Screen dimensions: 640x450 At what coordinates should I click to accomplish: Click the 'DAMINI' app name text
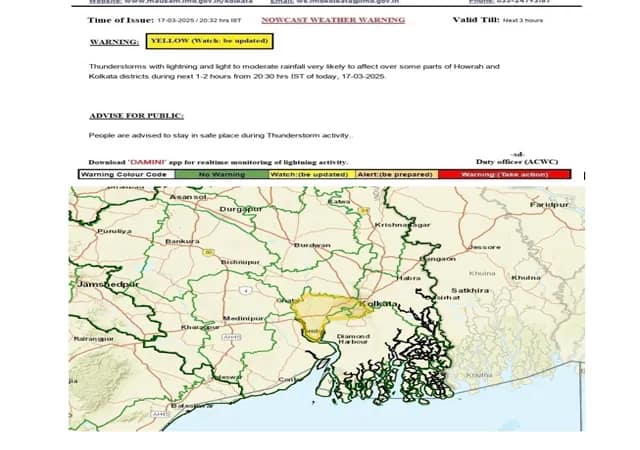(x=147, y=162)
